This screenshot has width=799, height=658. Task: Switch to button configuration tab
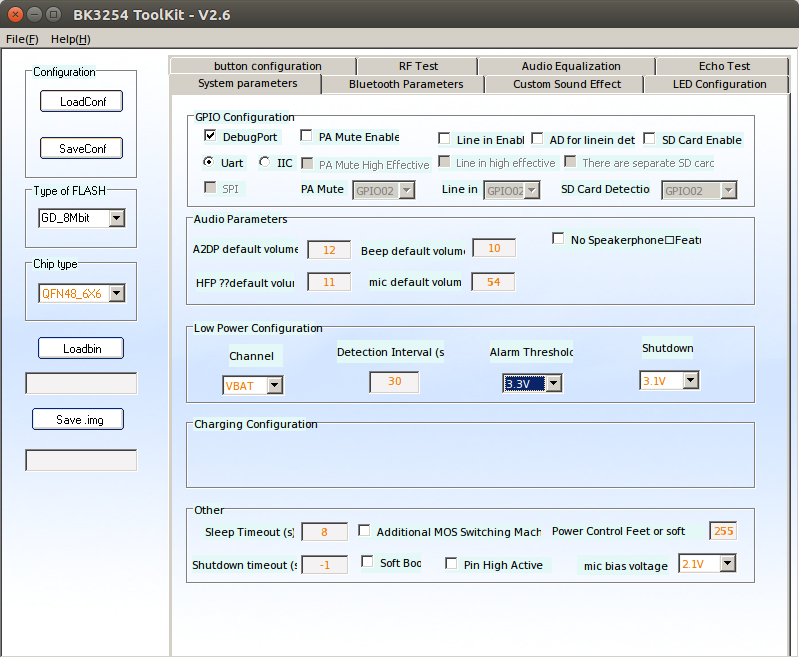(263, 66)
